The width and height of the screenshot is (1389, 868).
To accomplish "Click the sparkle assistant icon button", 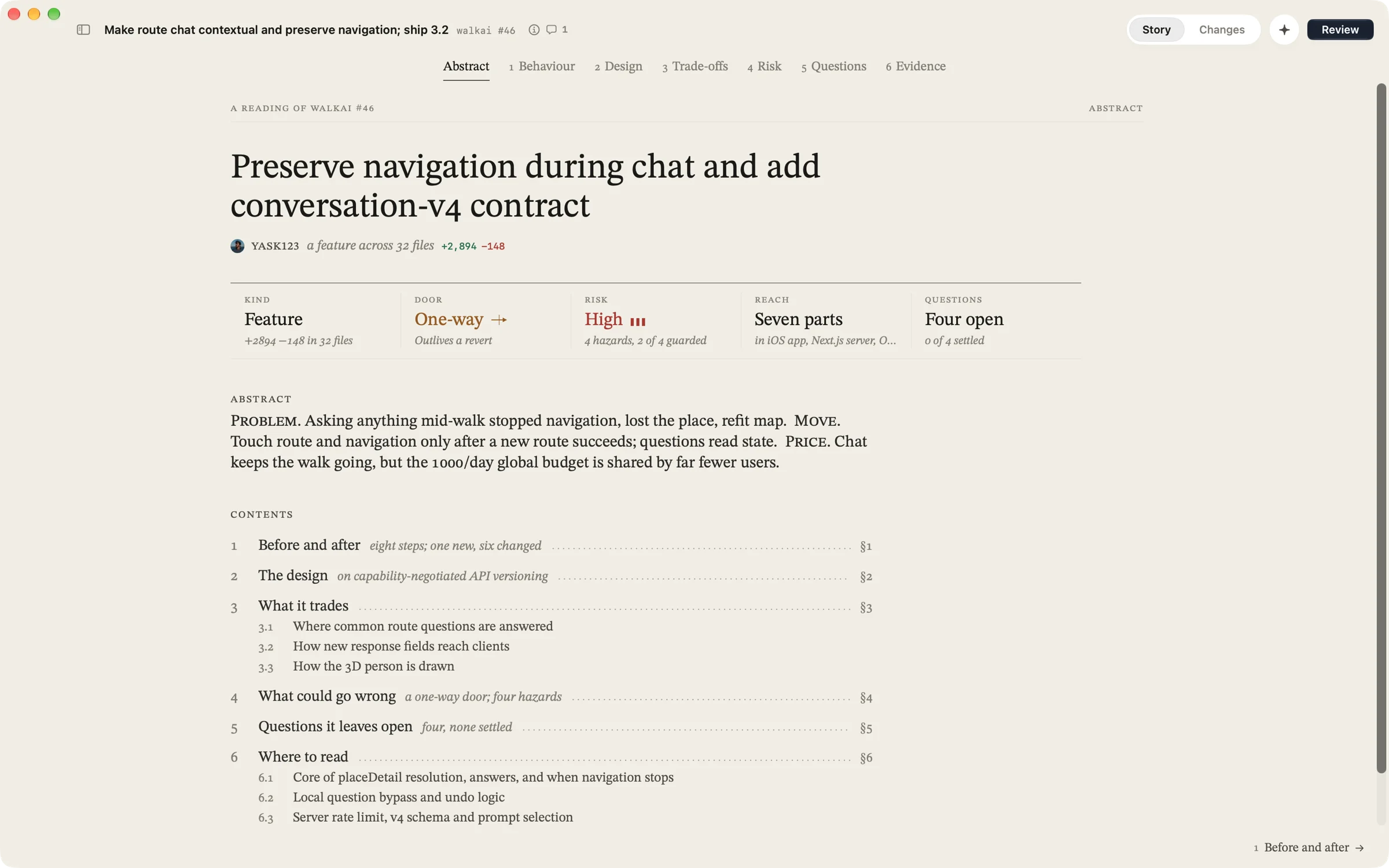I will pyautogui.click(x=1284, y=30).
